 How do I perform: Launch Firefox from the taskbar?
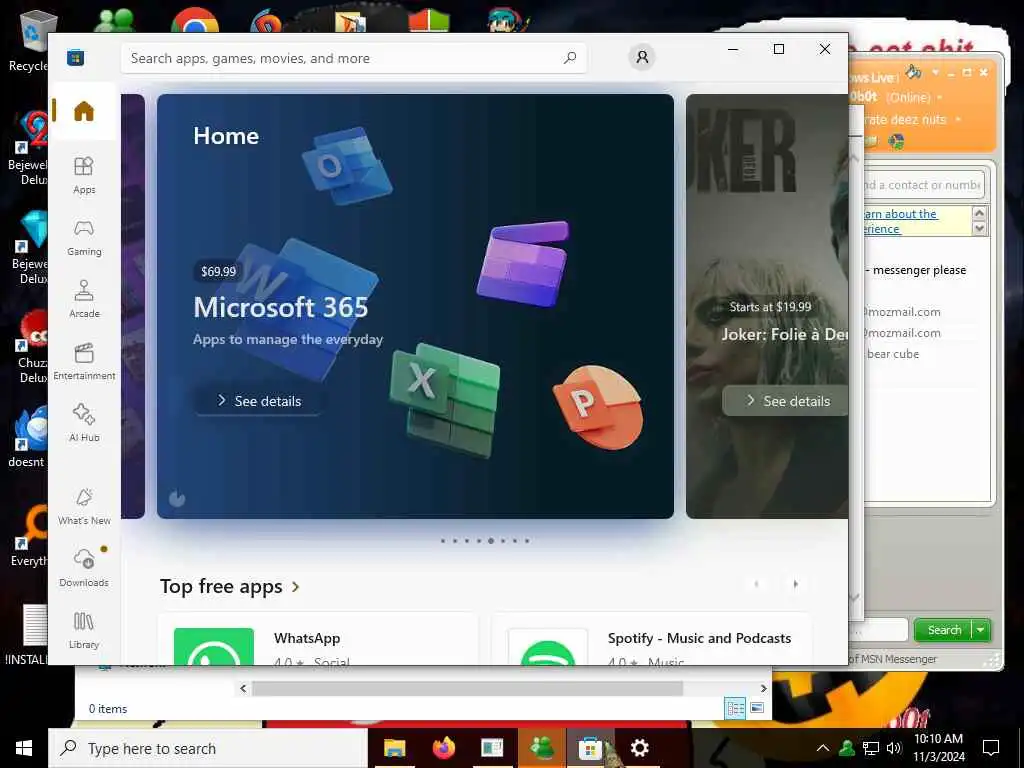click(443, 748)
